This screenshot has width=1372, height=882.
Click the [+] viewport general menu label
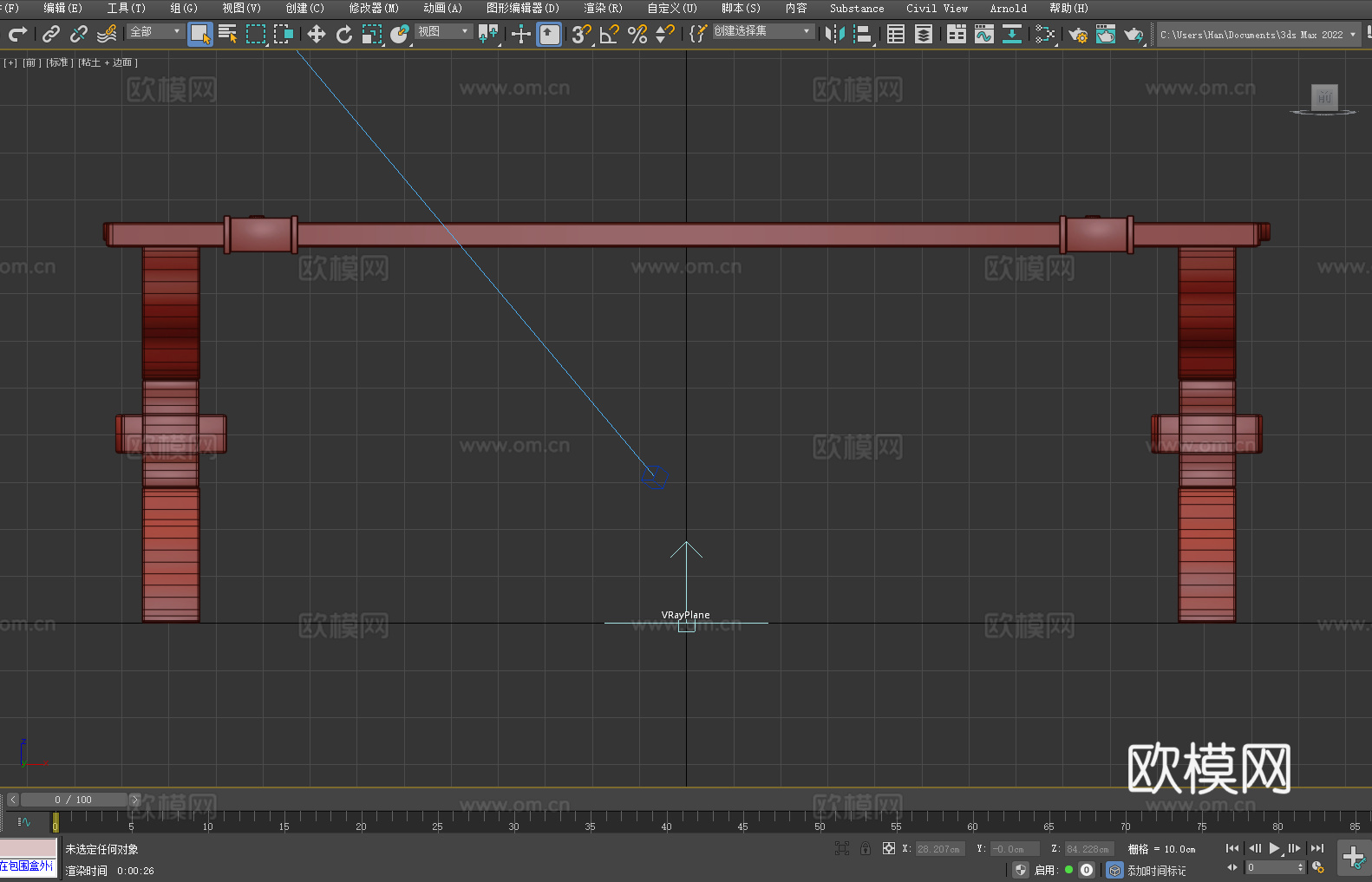tap(10, 62)
